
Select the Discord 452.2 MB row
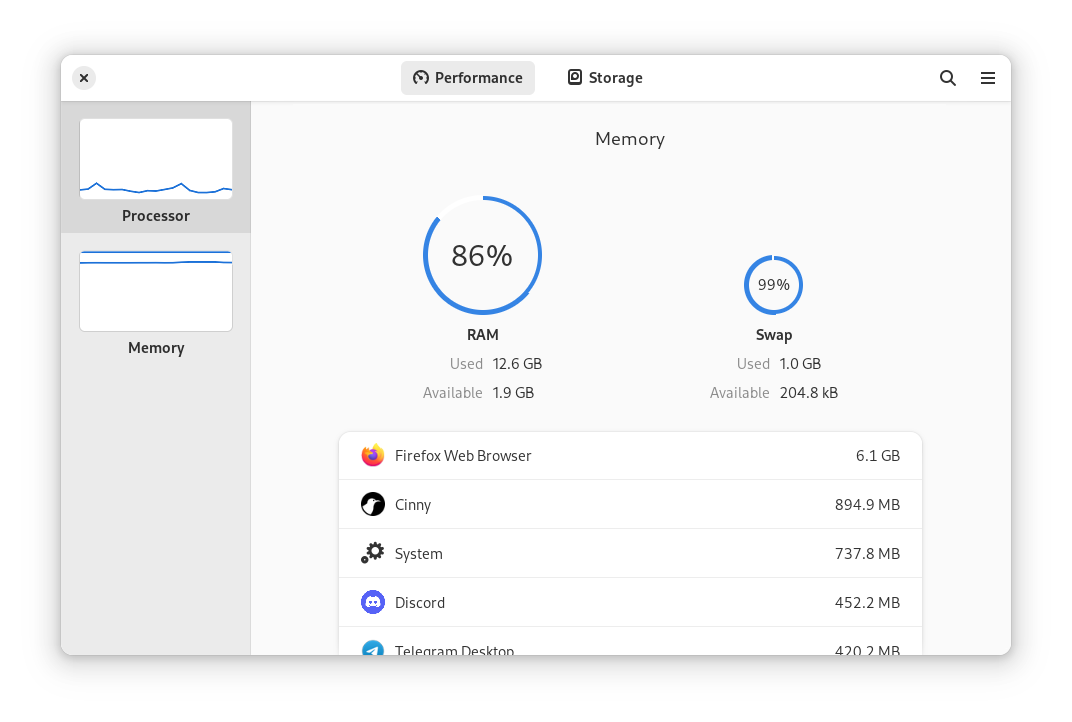point(630,602)
